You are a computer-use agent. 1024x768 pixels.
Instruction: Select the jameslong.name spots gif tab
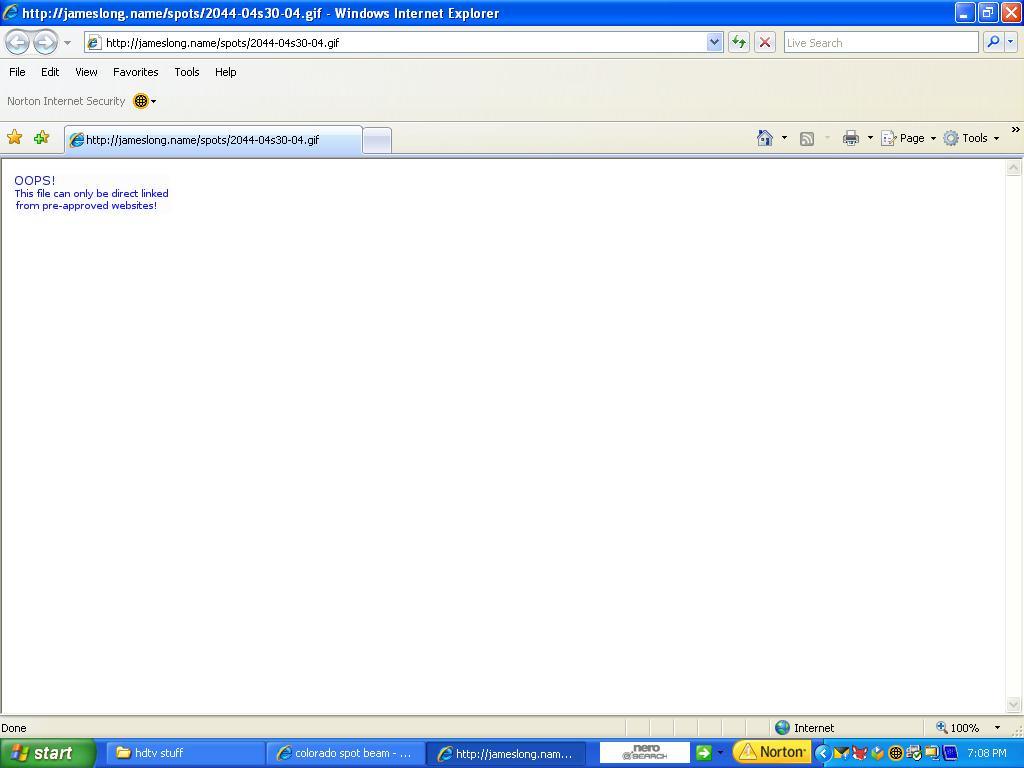click(x=213, y=140)
